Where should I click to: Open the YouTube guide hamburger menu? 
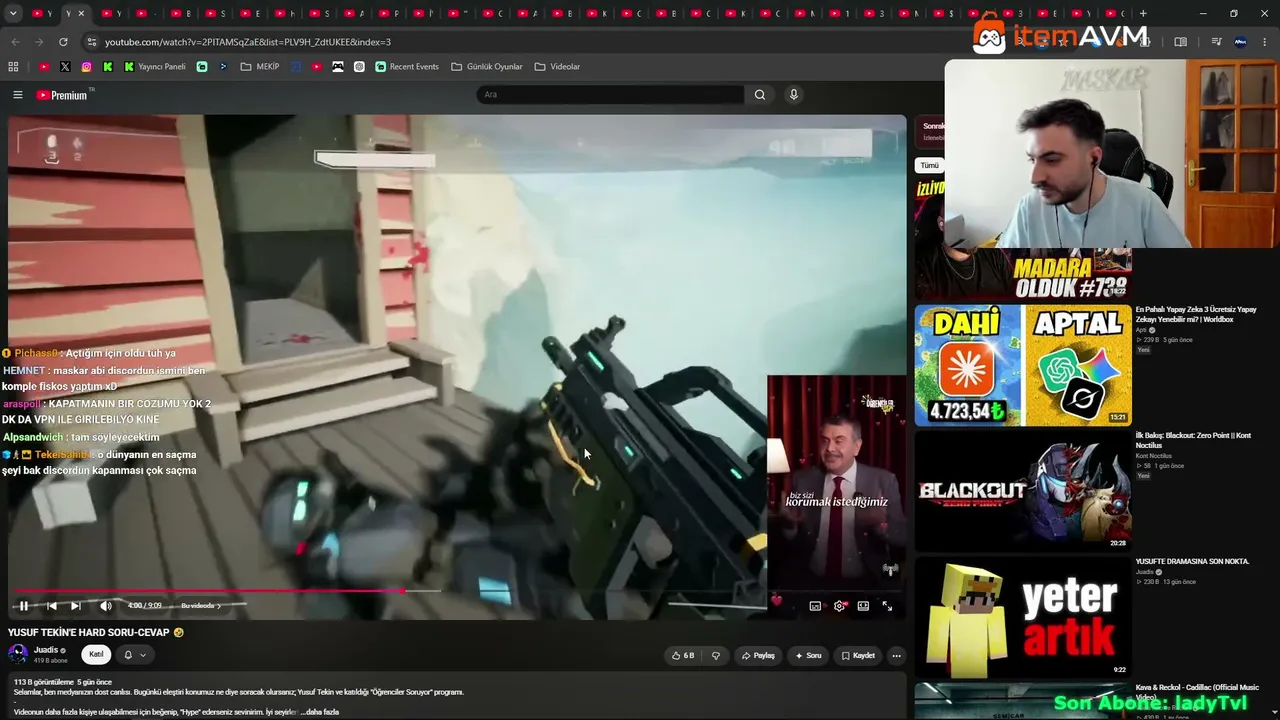[17, 95]
